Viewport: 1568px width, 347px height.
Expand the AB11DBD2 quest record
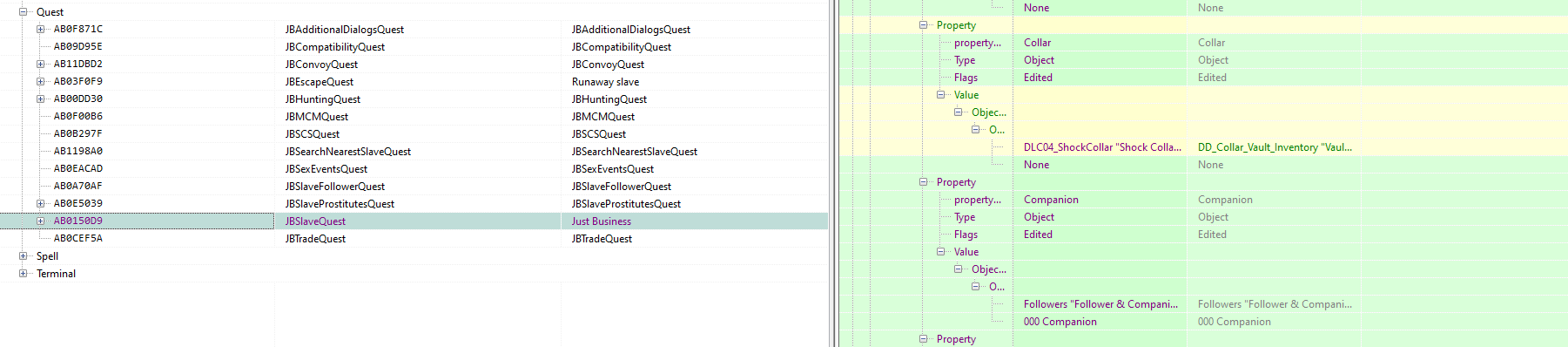point(41,65)
